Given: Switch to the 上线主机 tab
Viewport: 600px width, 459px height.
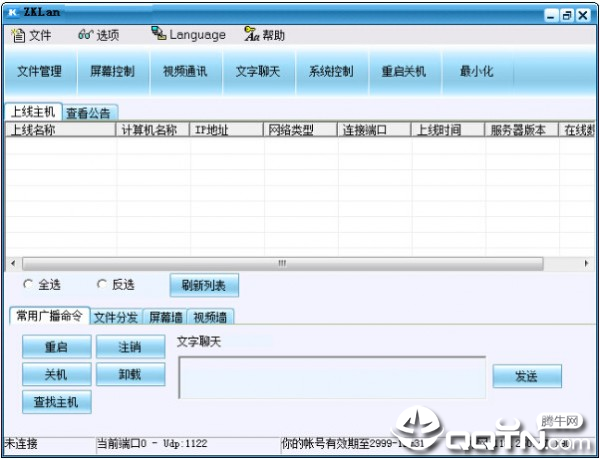Looking at the screenshot, I should tap(33, 112).
